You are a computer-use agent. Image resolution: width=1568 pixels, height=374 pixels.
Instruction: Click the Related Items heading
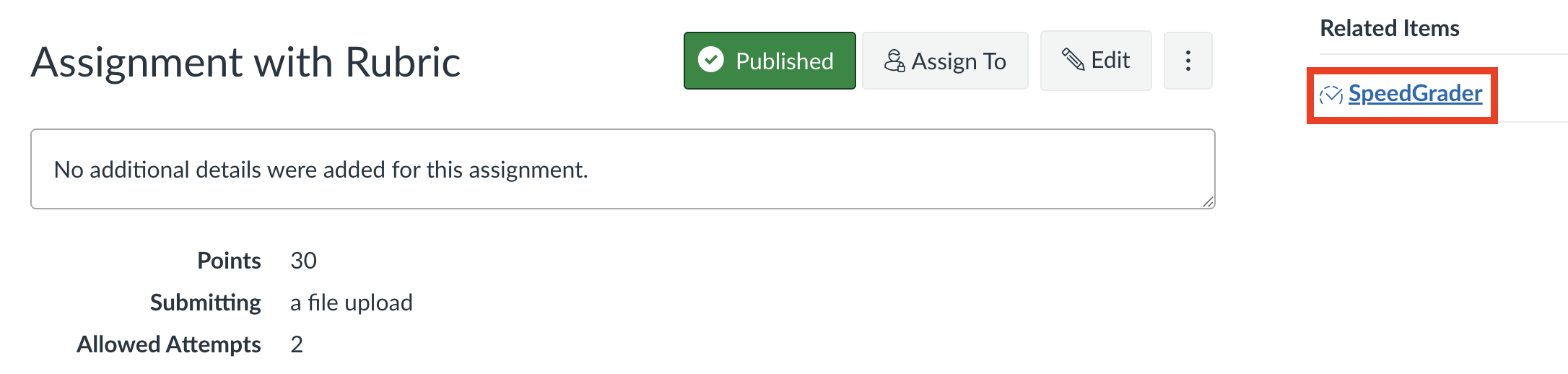[1390, 28]
